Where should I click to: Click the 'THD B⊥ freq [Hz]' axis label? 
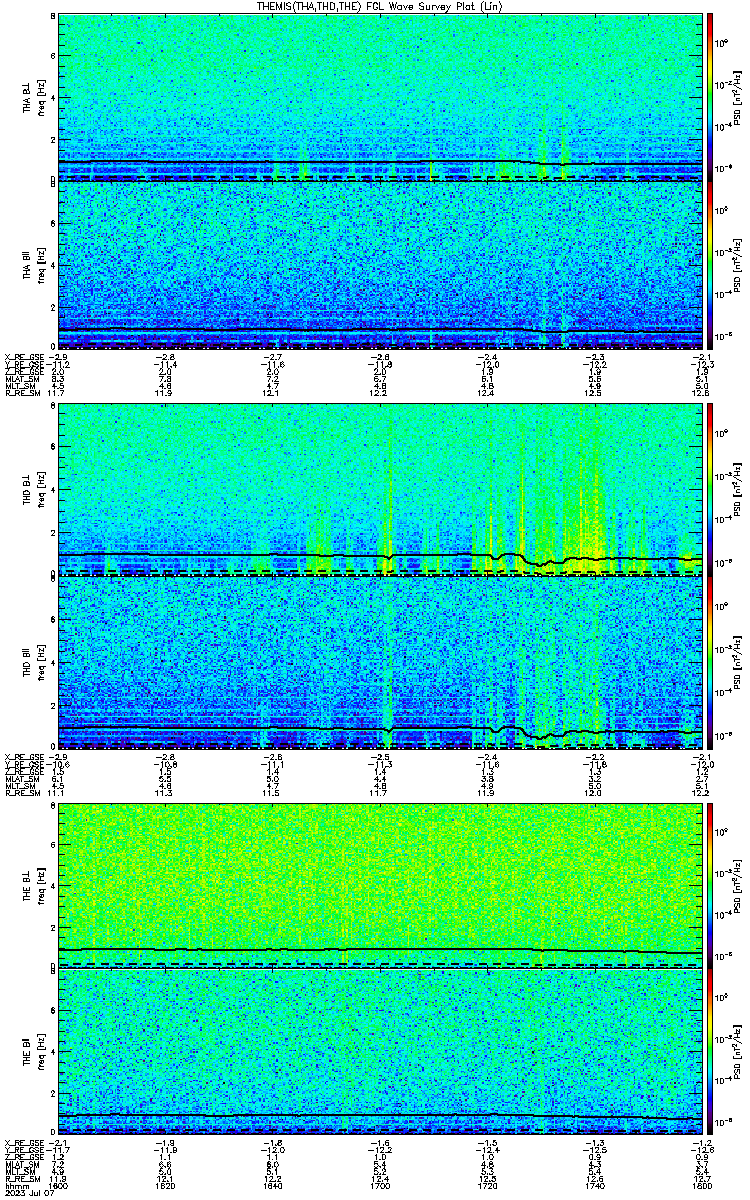pyautogui.click(x=35, y=490)
